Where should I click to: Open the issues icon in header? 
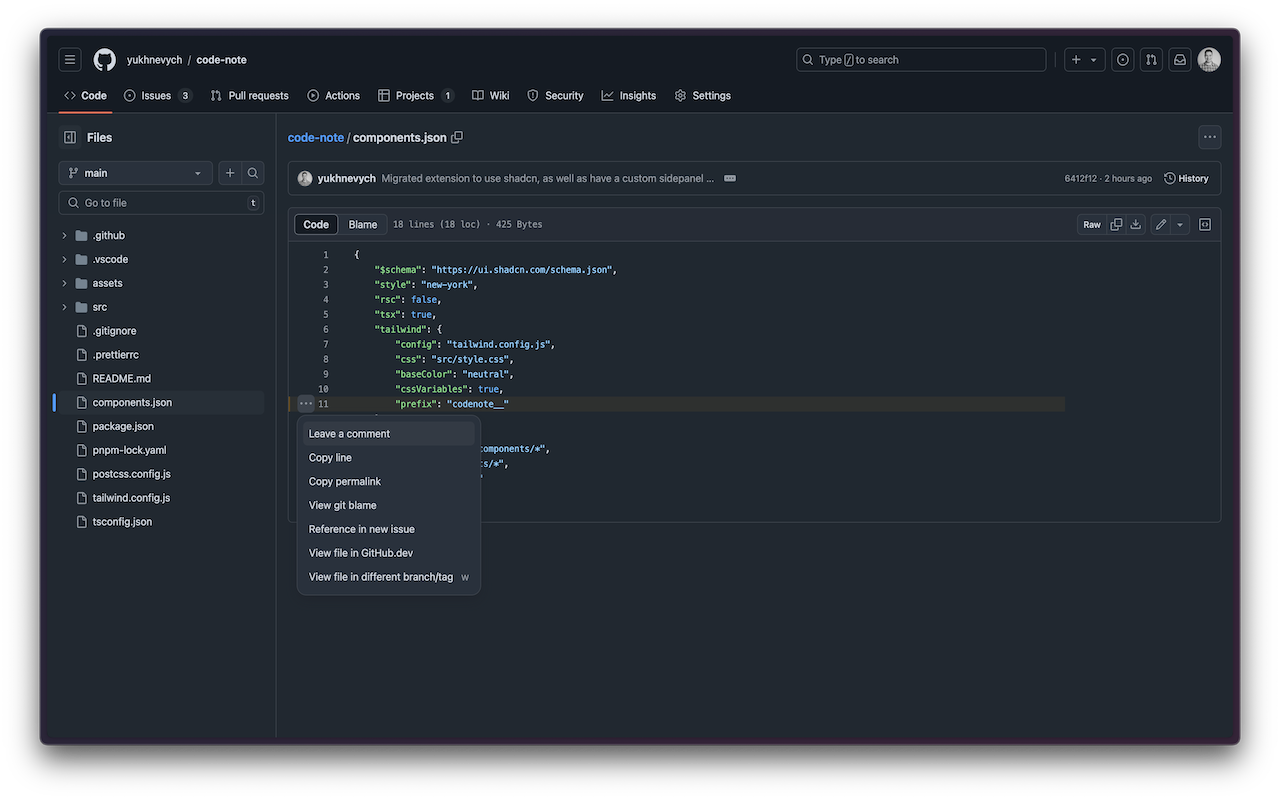tap(1123, 60)
